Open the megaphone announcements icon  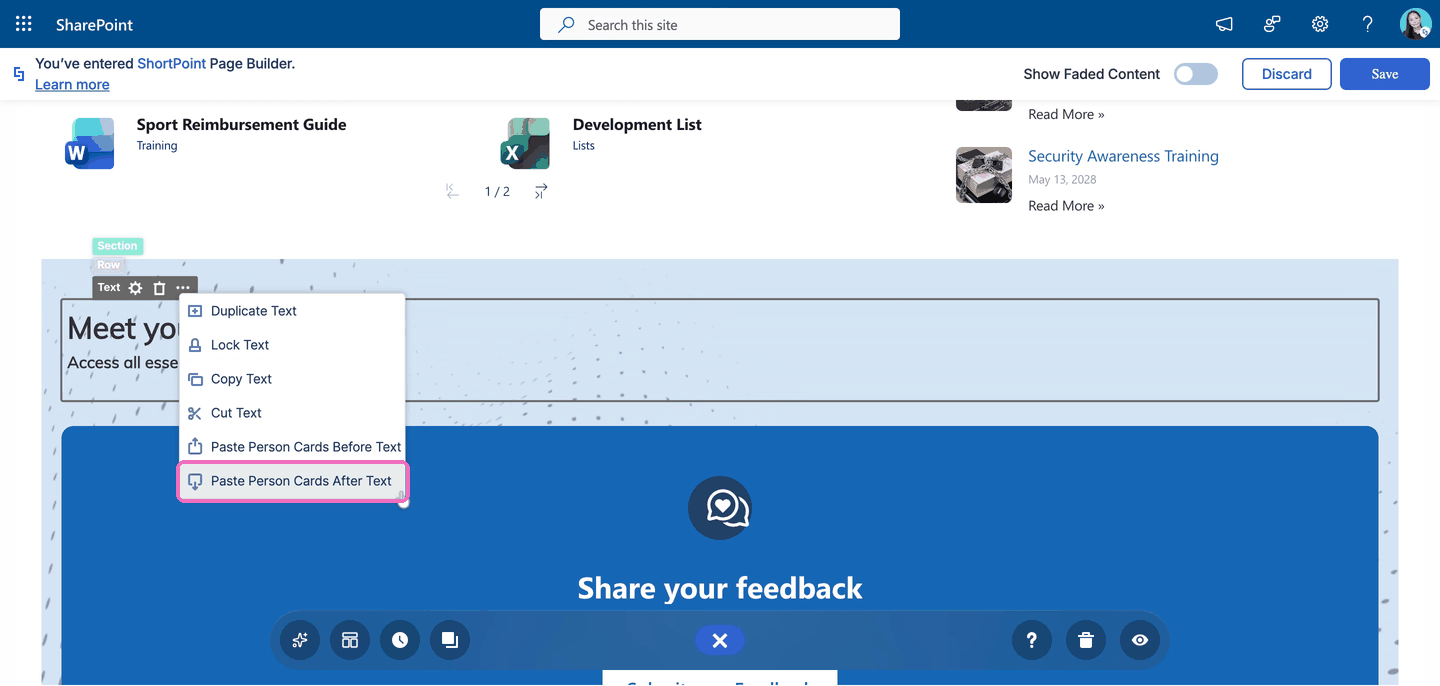click(1224, 24)
